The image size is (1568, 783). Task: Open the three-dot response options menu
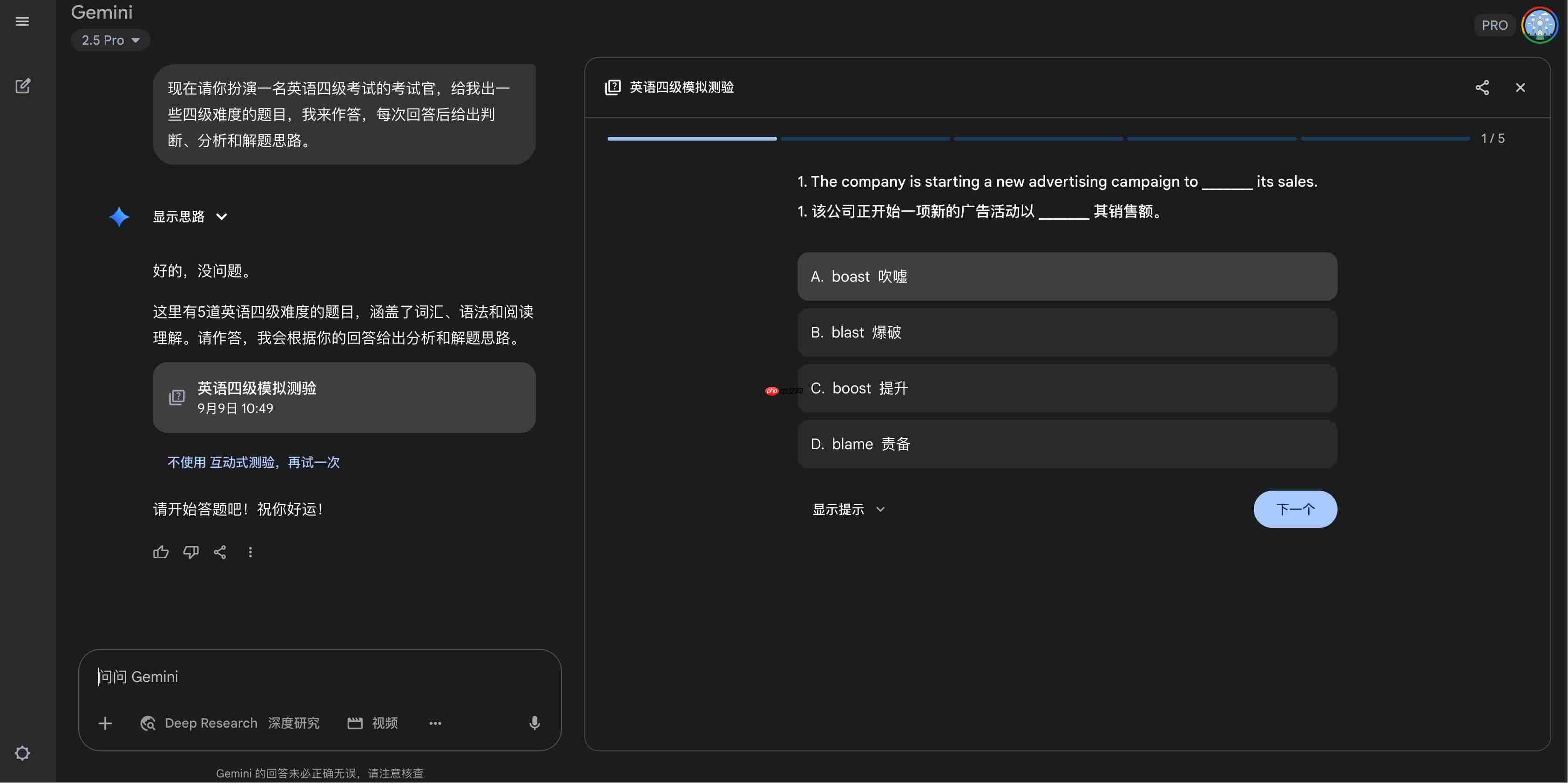pyautogui.click(x=250, y=552)
